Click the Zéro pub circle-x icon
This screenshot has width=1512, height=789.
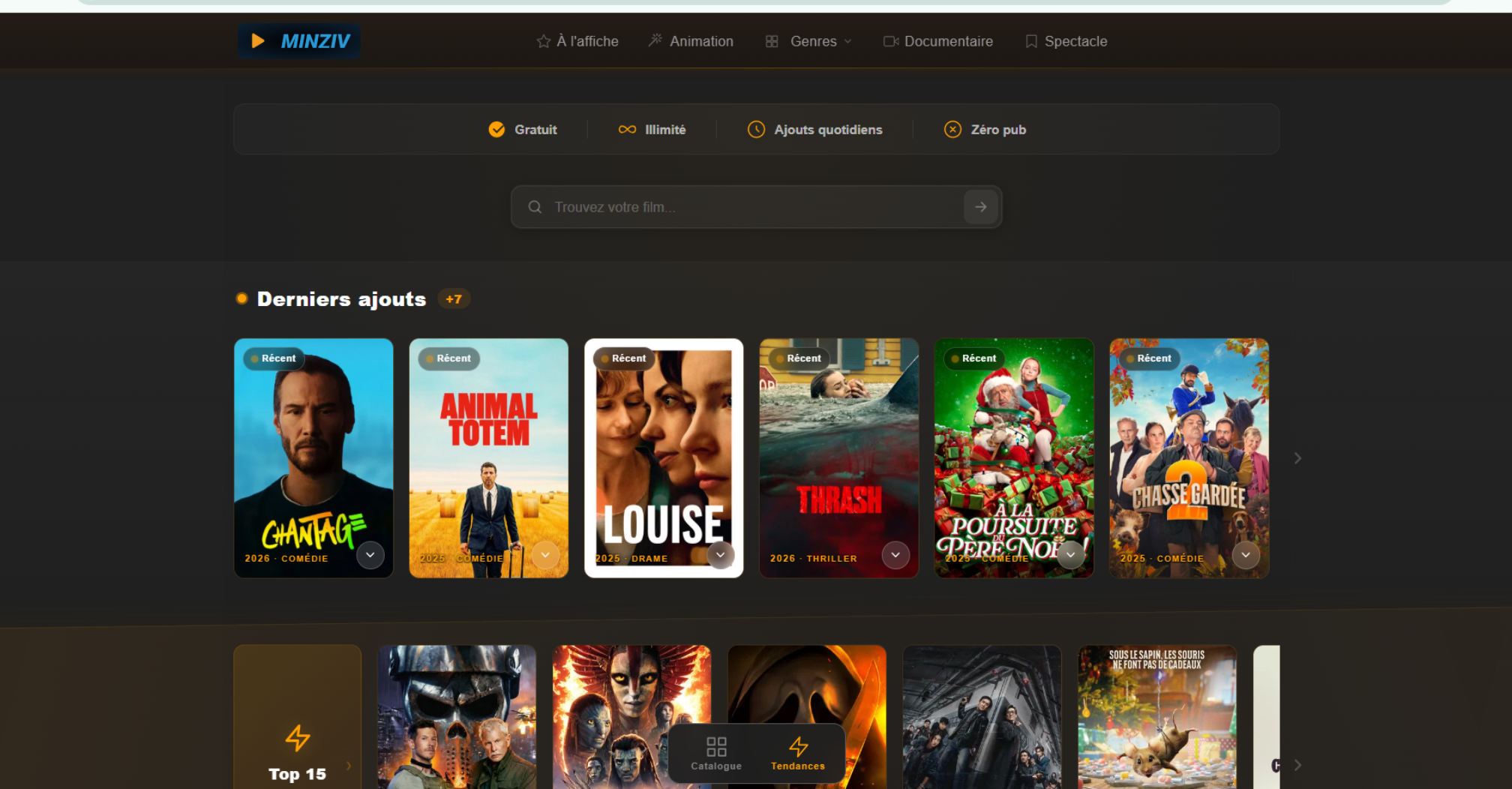point(952,130)
